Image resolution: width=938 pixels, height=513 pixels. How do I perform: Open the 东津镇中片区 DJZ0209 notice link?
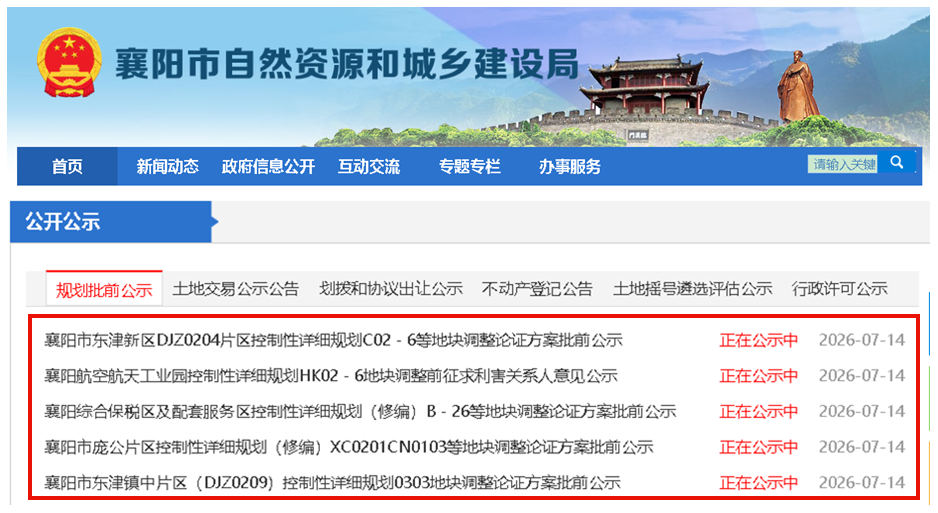tap(333, 483)
